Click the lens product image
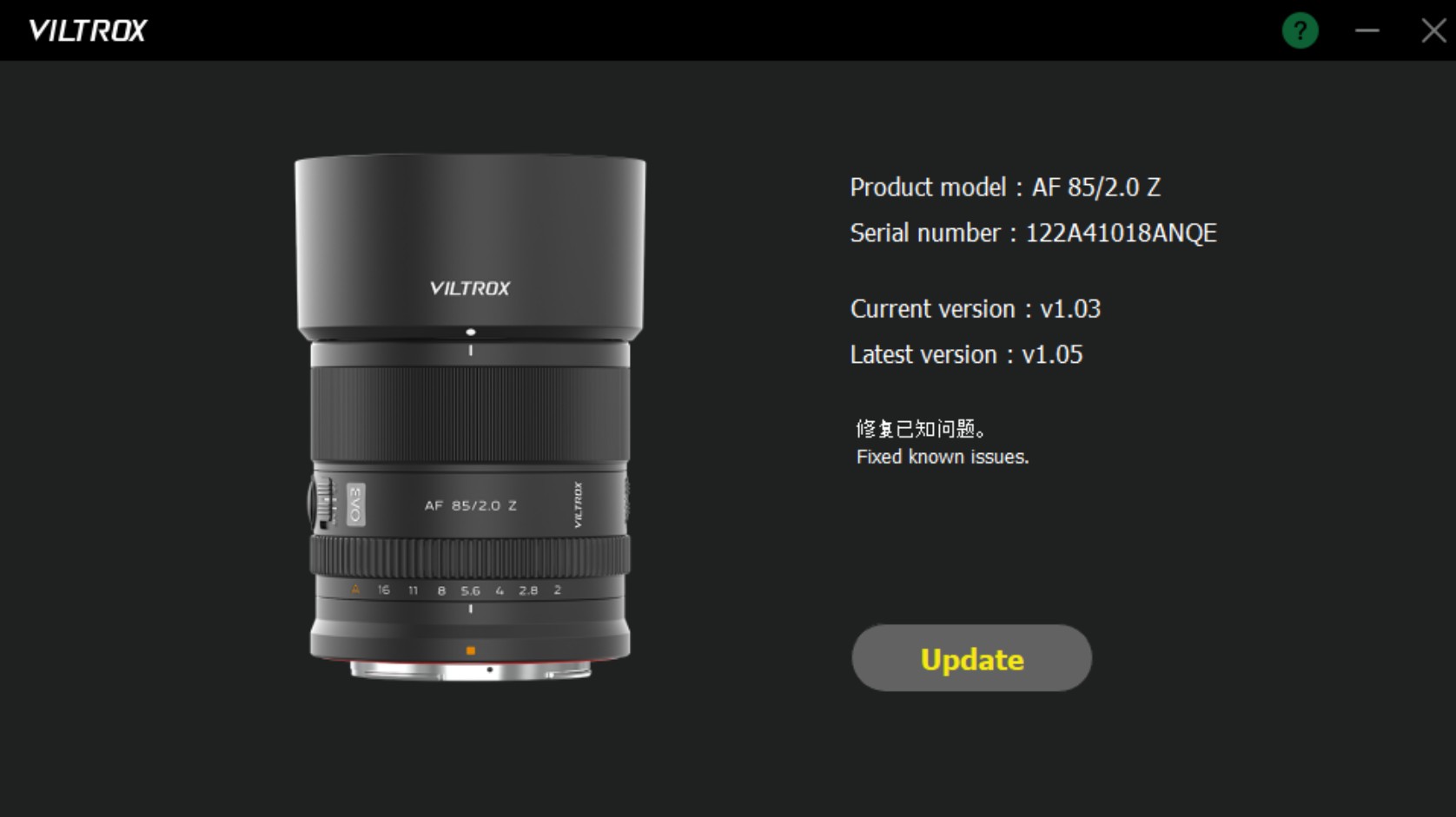Screen dimensions: 1456x817 coord(470,418)
